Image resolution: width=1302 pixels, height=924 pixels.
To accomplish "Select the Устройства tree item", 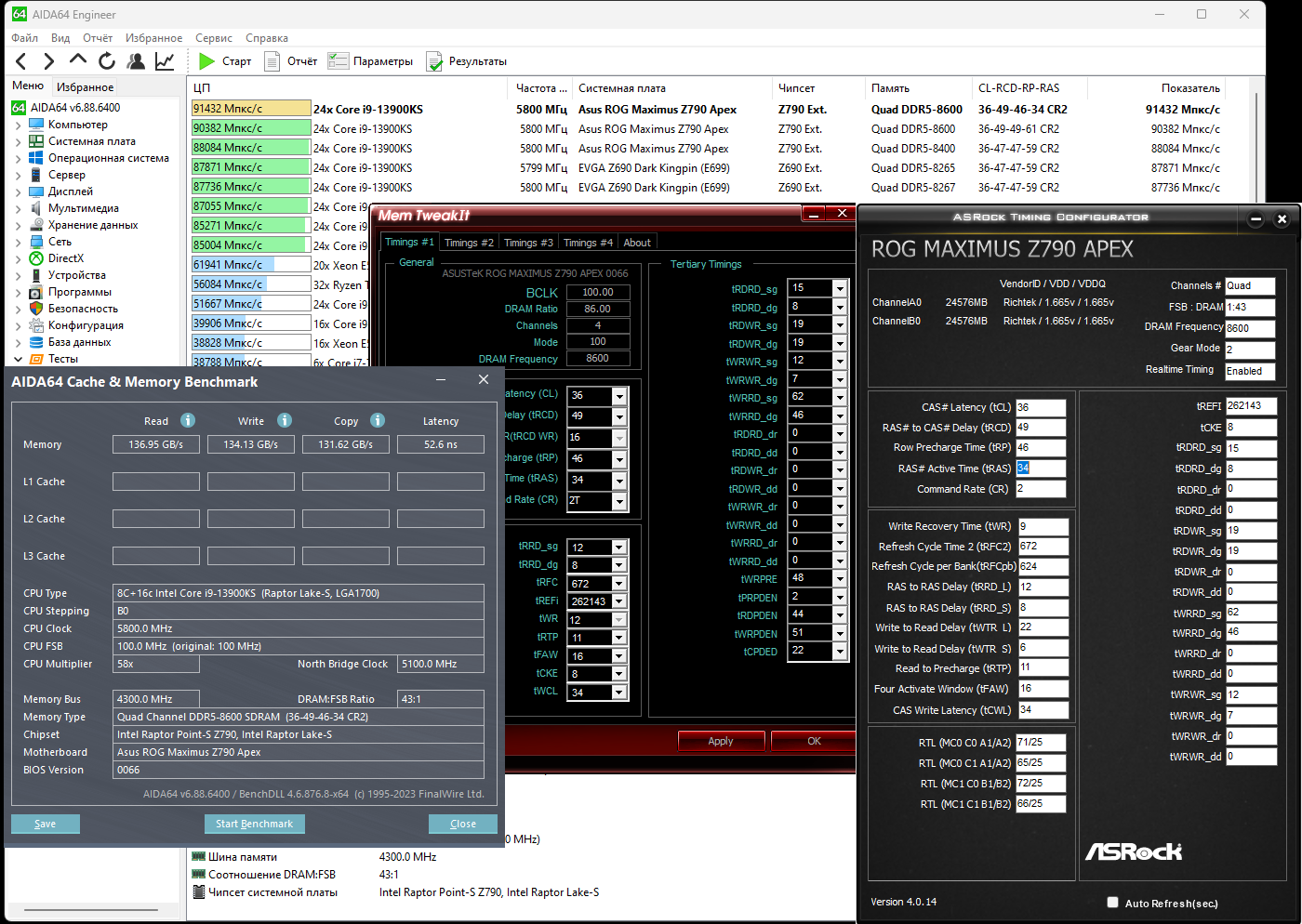I will click(x=76, y=275).
